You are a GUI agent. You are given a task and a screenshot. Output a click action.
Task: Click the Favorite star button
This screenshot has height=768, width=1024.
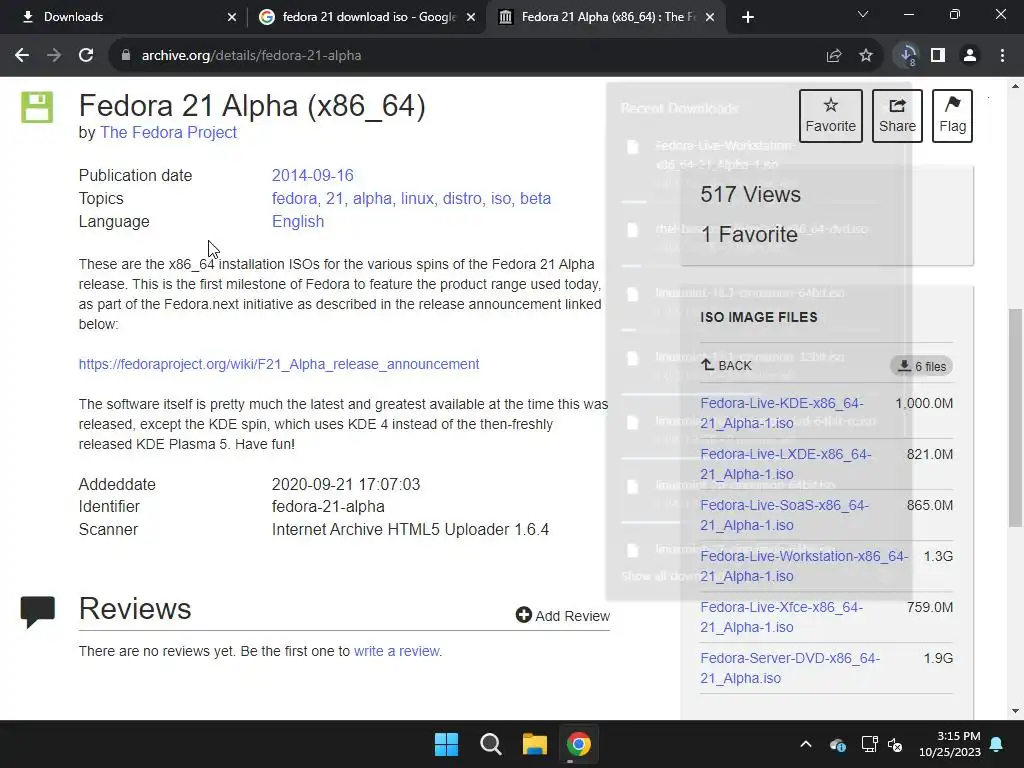coord(831,116)
